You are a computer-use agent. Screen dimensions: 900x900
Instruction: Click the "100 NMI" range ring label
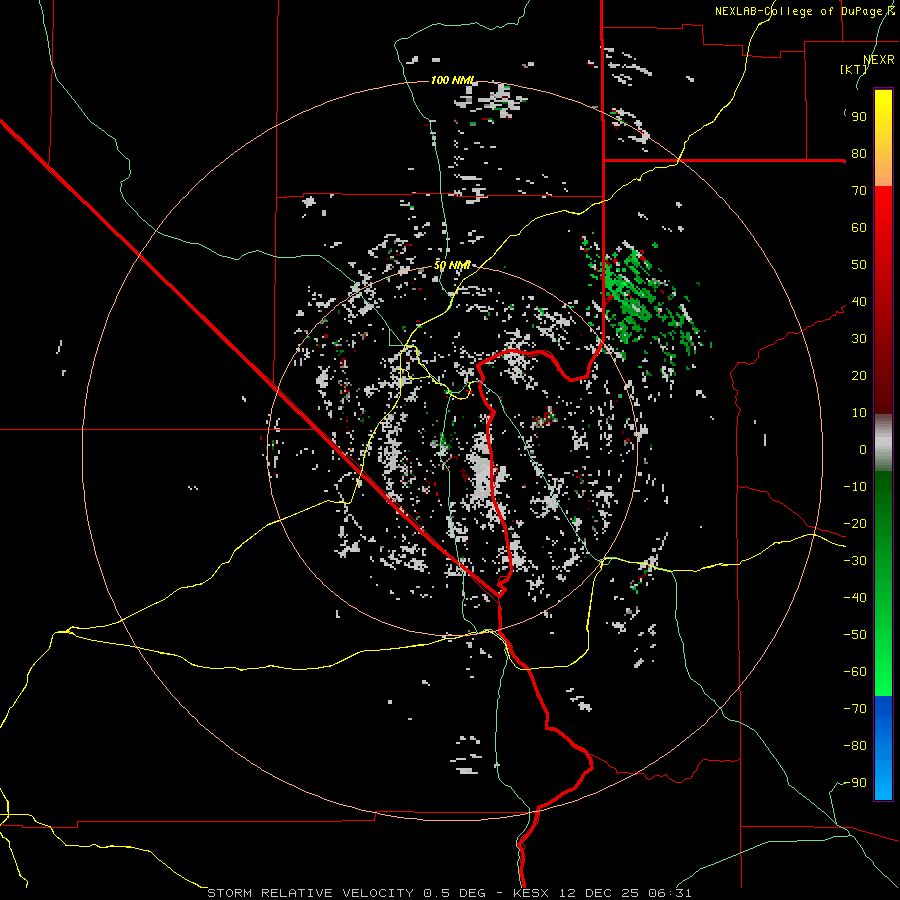pyautogui.click(x=453, y=80)
